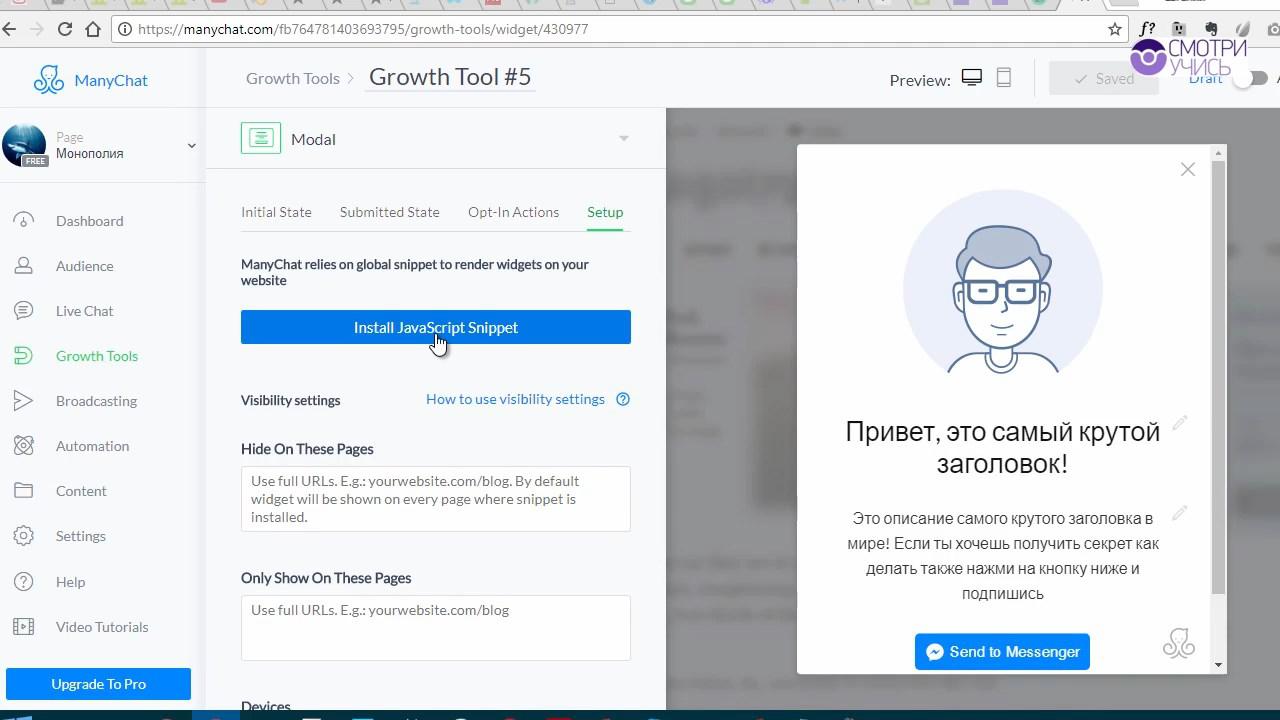The image size is (1280, 720).
Task: Click the Broadcasting arrow icon
Action: (x=23, y=400)
